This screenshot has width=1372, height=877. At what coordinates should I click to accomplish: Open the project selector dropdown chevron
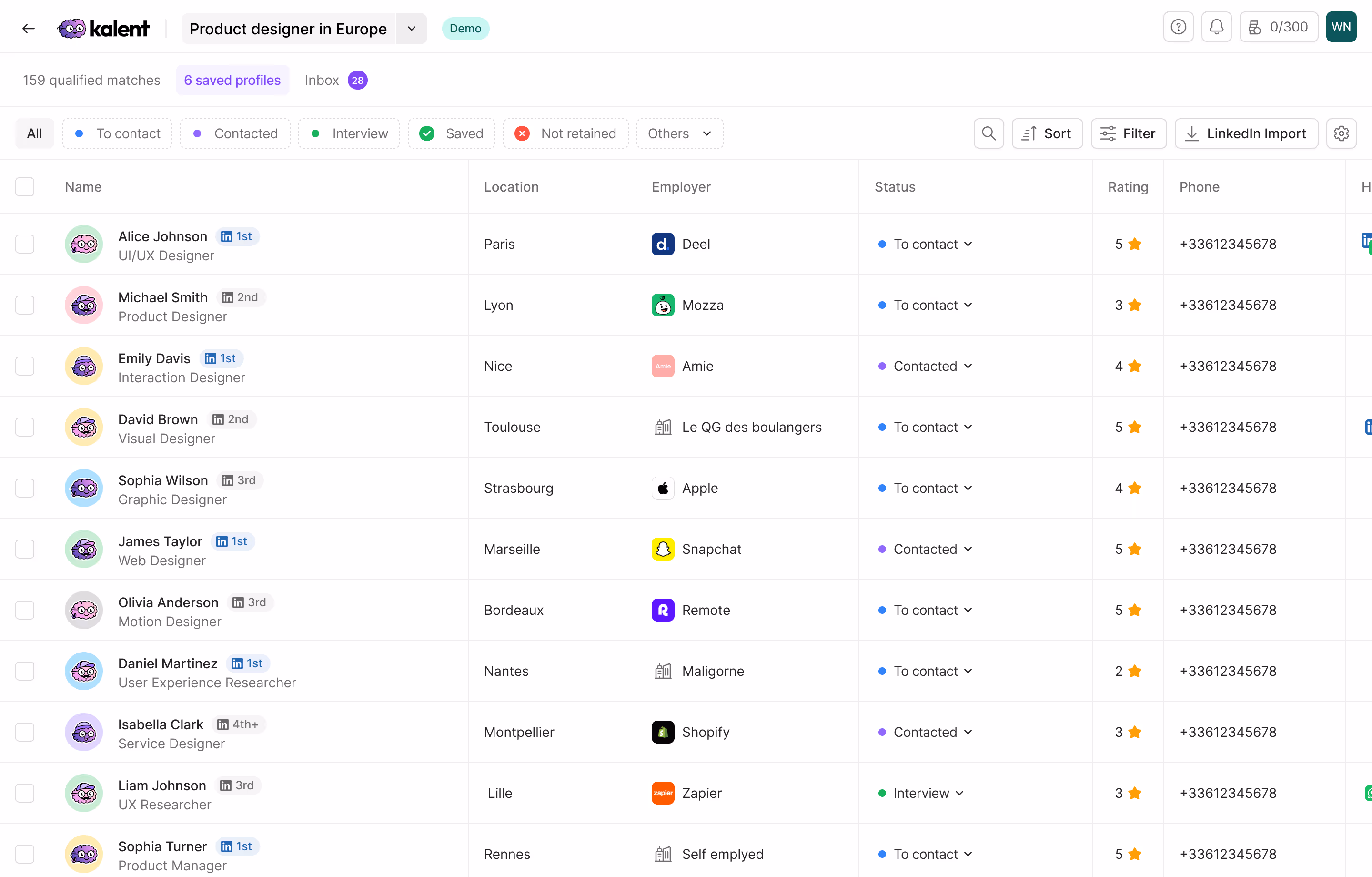tap(412, 29)
